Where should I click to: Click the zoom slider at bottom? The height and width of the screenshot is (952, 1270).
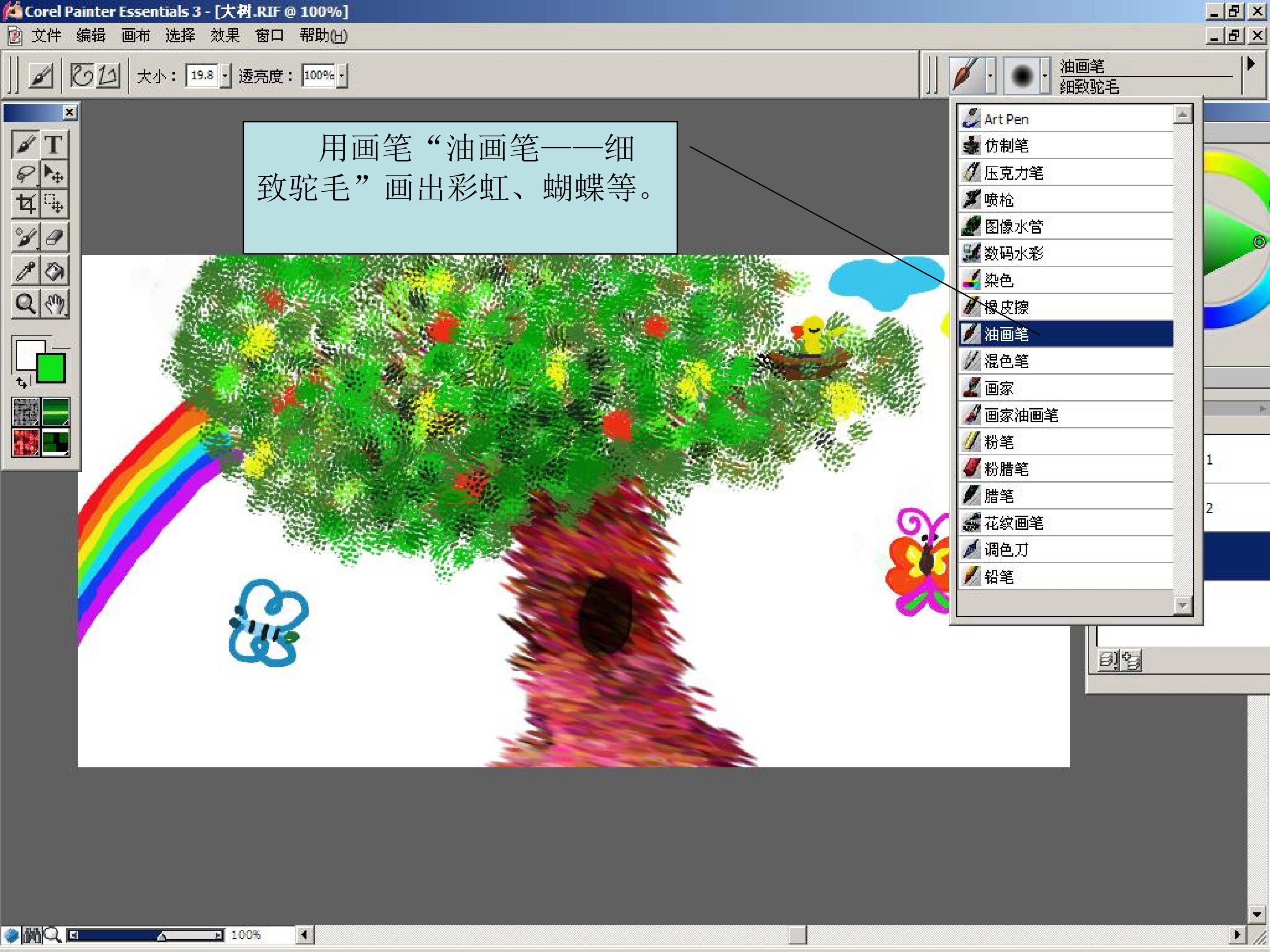(146, 935)
